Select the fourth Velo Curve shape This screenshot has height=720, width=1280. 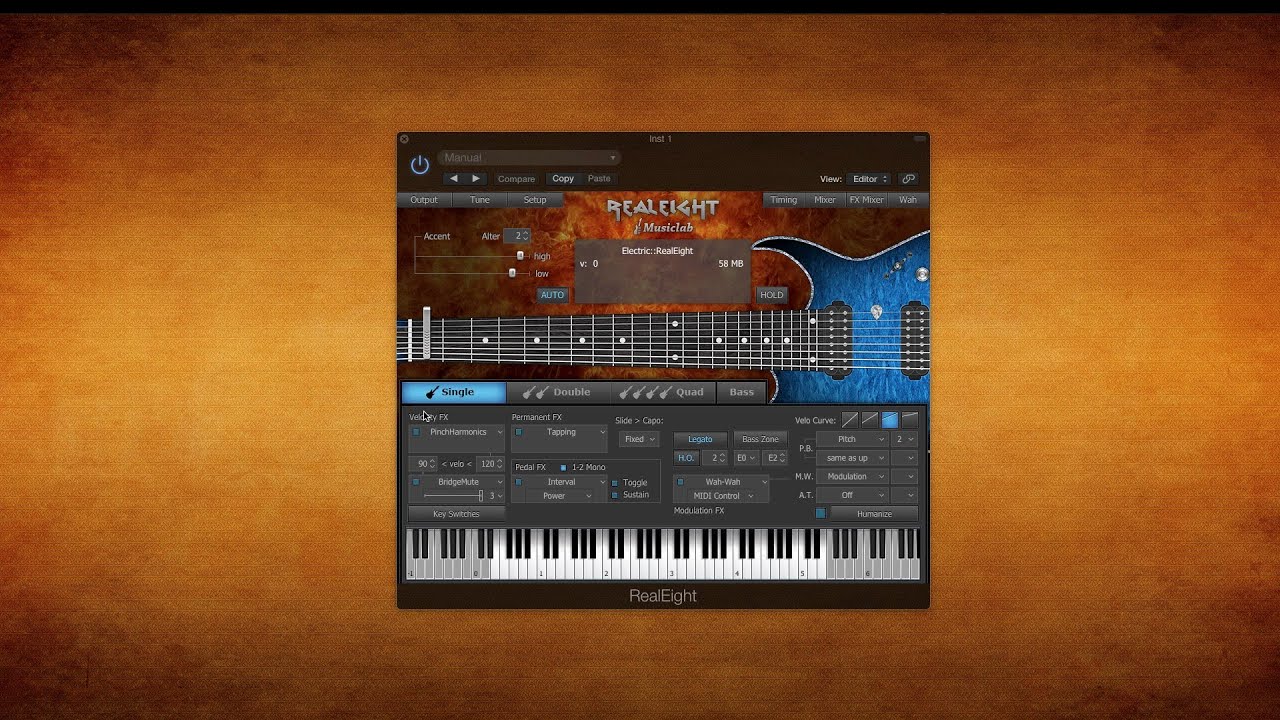(910, 420)
